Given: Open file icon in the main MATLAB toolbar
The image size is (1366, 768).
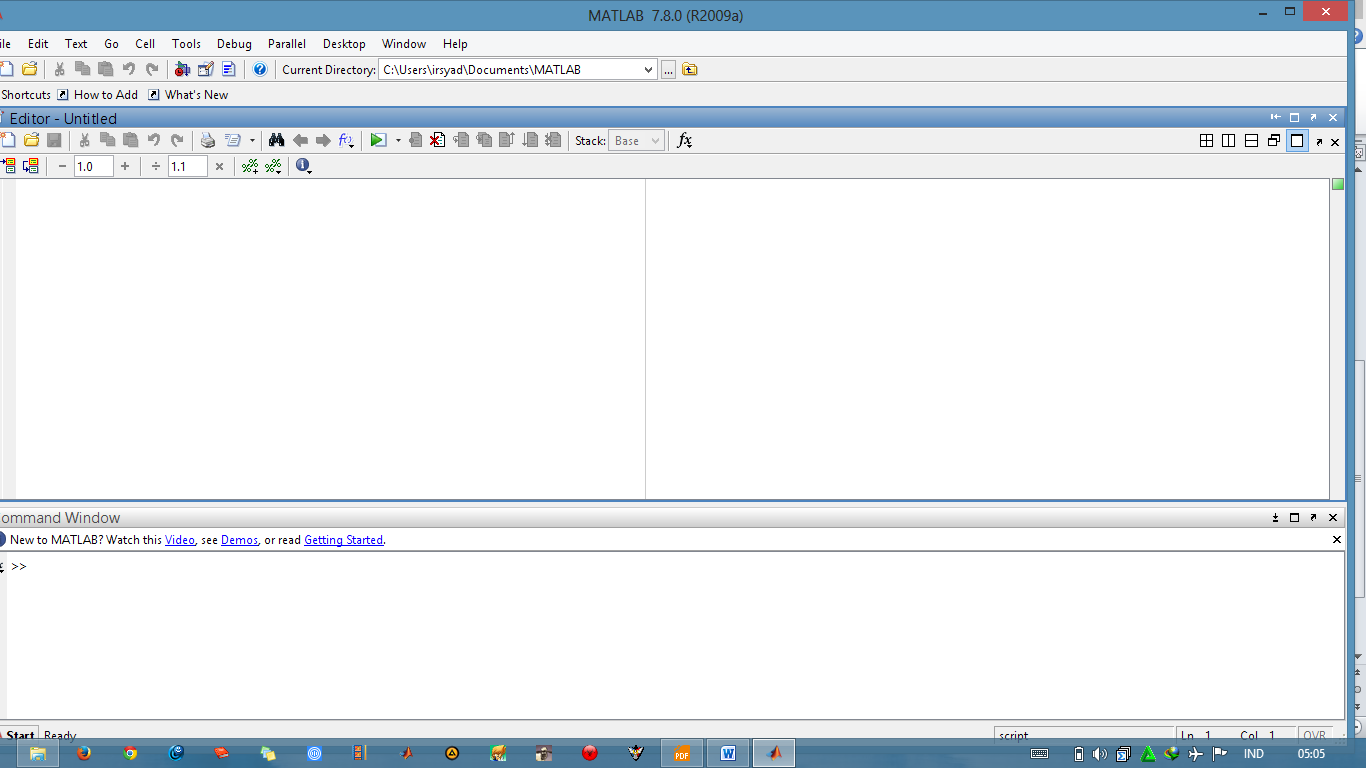Looking at the screenshot, I should [x=30, y=69].
